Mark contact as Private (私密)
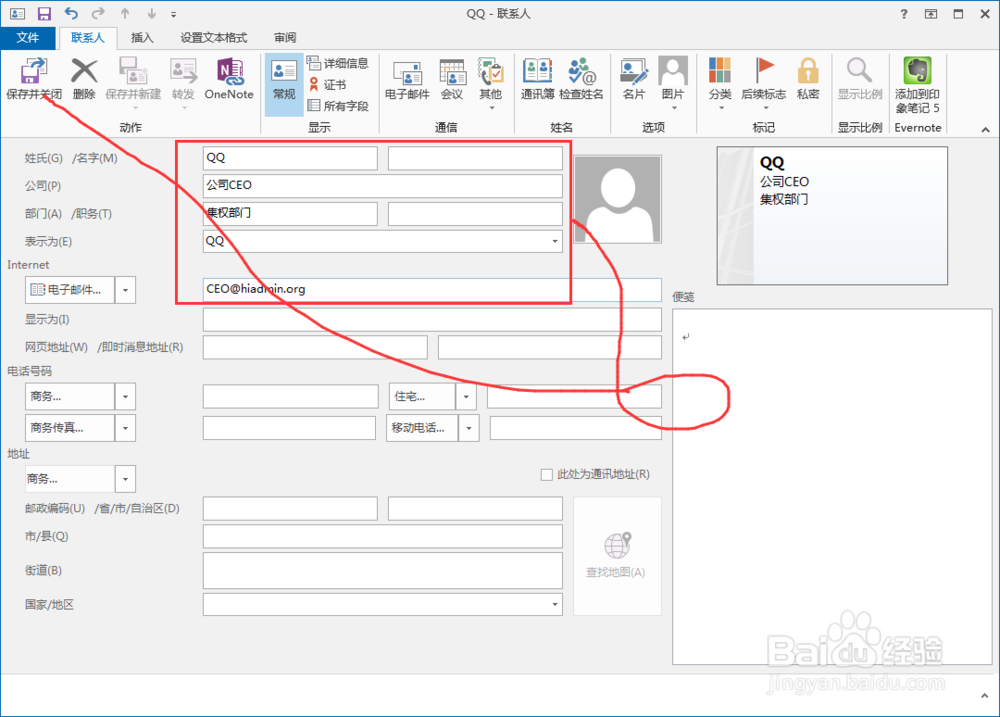Viewport: 1000px width, 717px height. click(807, 78)
